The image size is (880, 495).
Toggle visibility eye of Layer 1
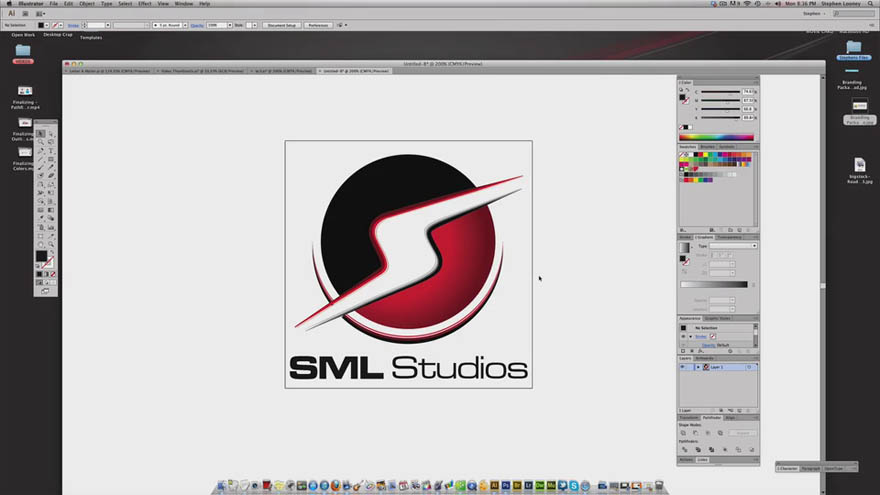[683, 367]
